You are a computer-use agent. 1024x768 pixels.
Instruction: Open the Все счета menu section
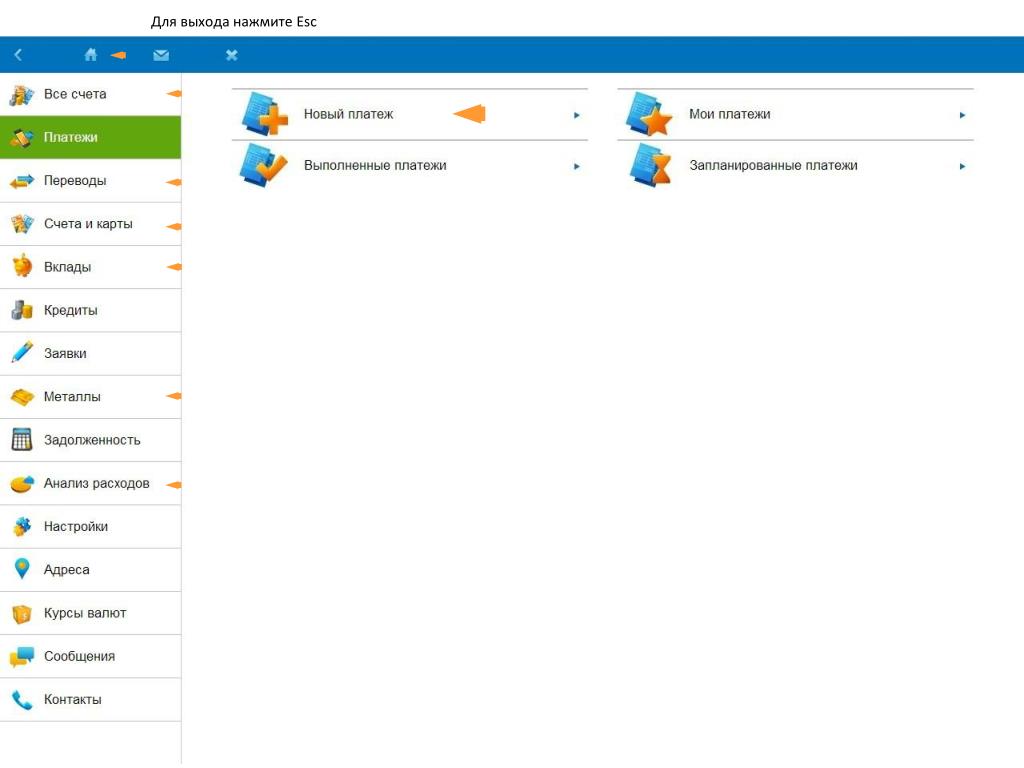90,94
